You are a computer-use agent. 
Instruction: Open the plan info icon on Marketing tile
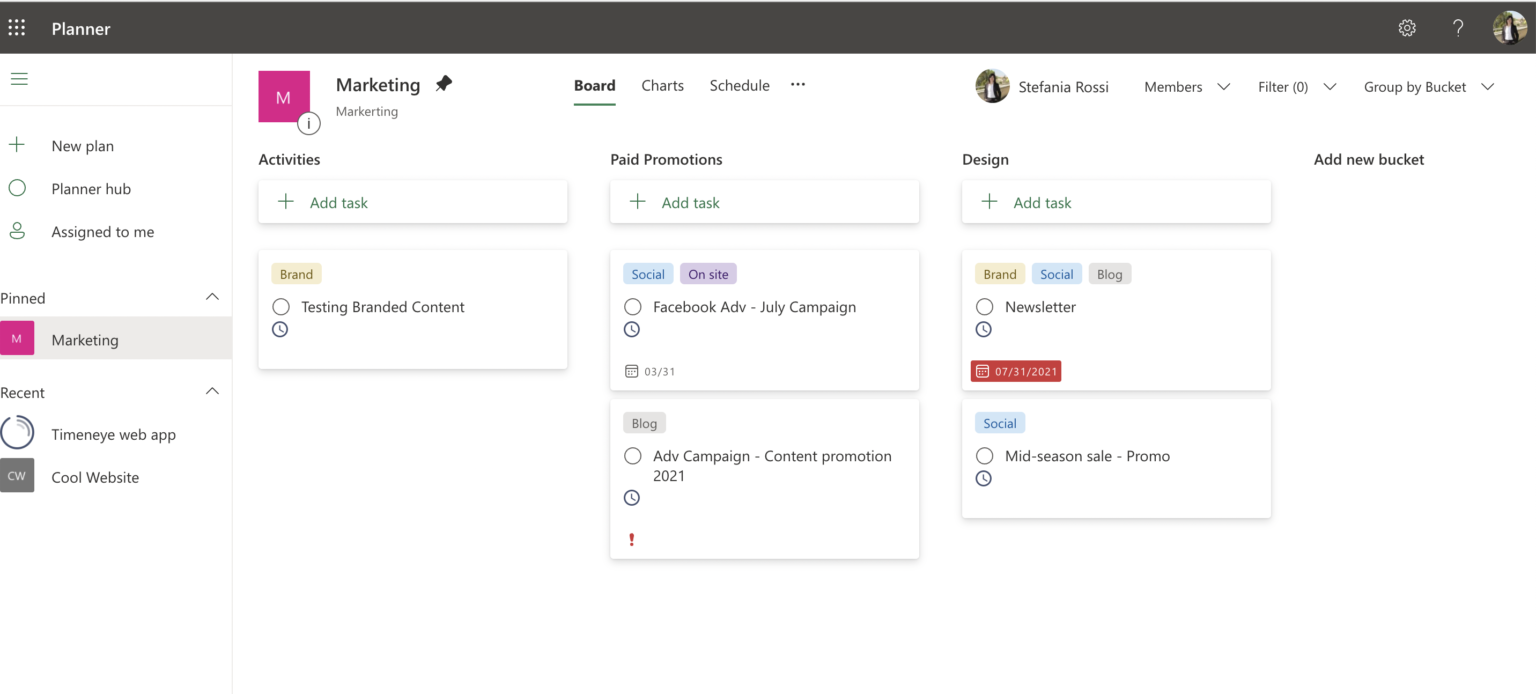[x=309, y=124]
